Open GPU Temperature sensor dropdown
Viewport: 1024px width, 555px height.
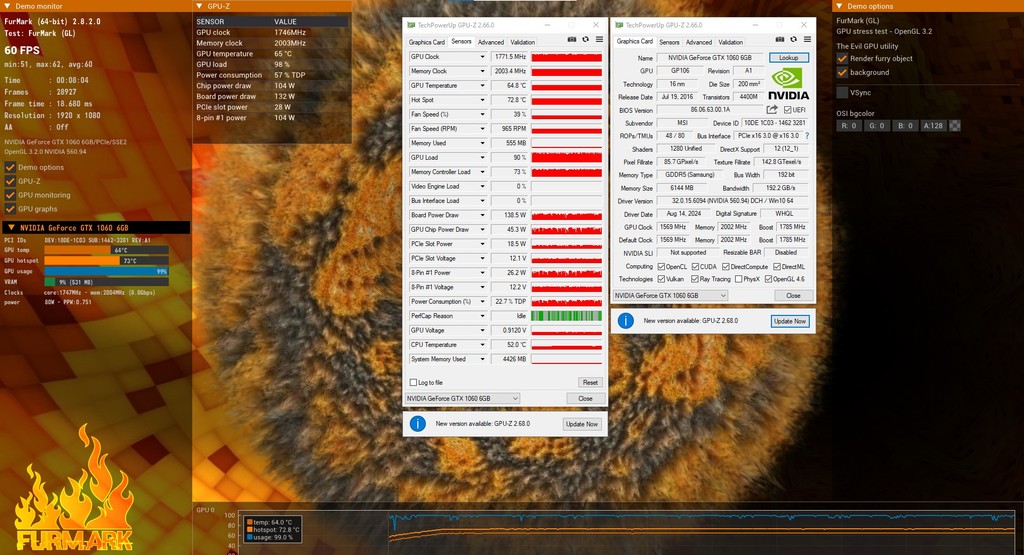[483, 86]
